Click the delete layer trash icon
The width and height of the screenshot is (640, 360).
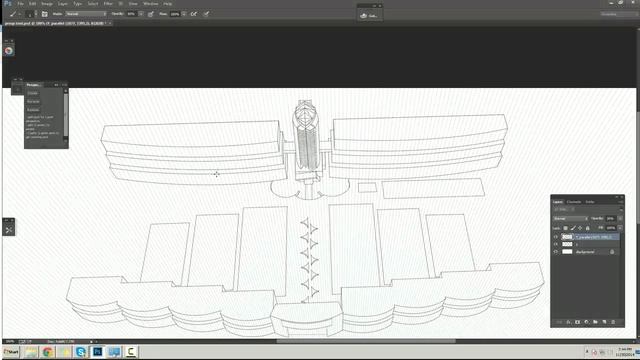click(613, 322)
